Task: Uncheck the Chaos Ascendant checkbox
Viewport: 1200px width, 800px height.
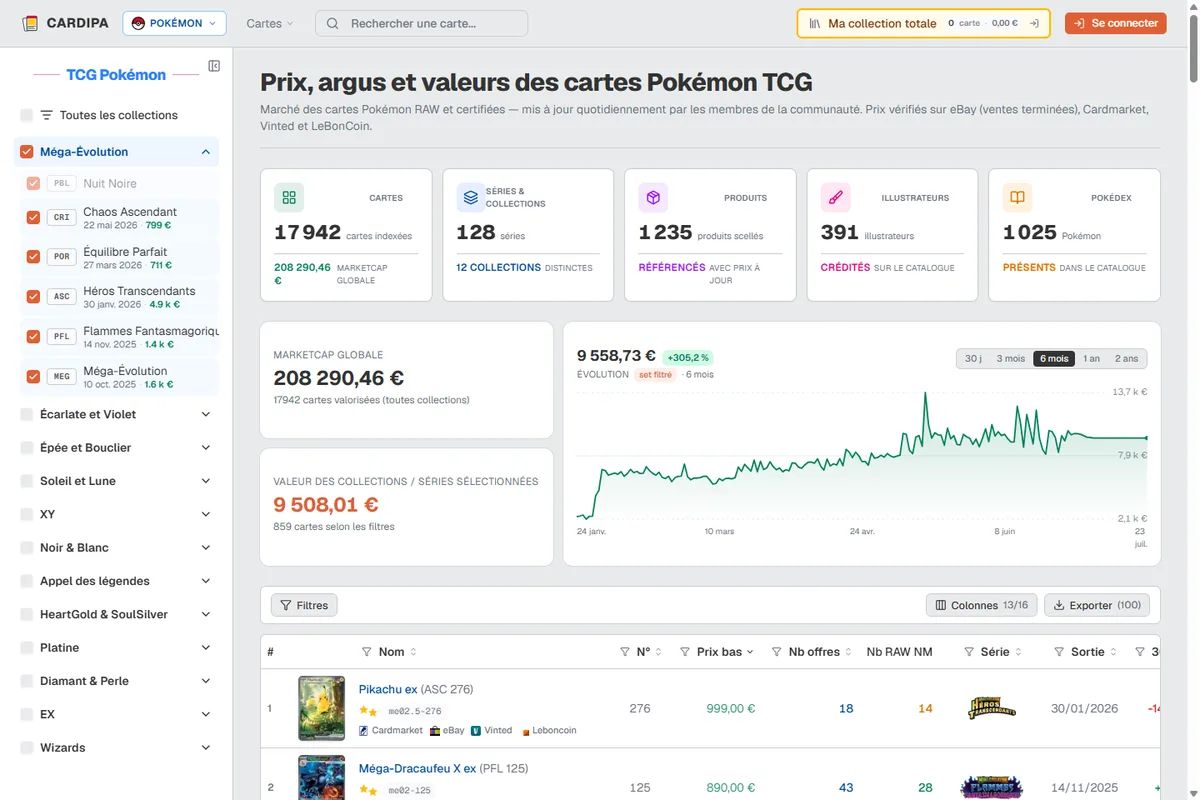Action: 34,217
